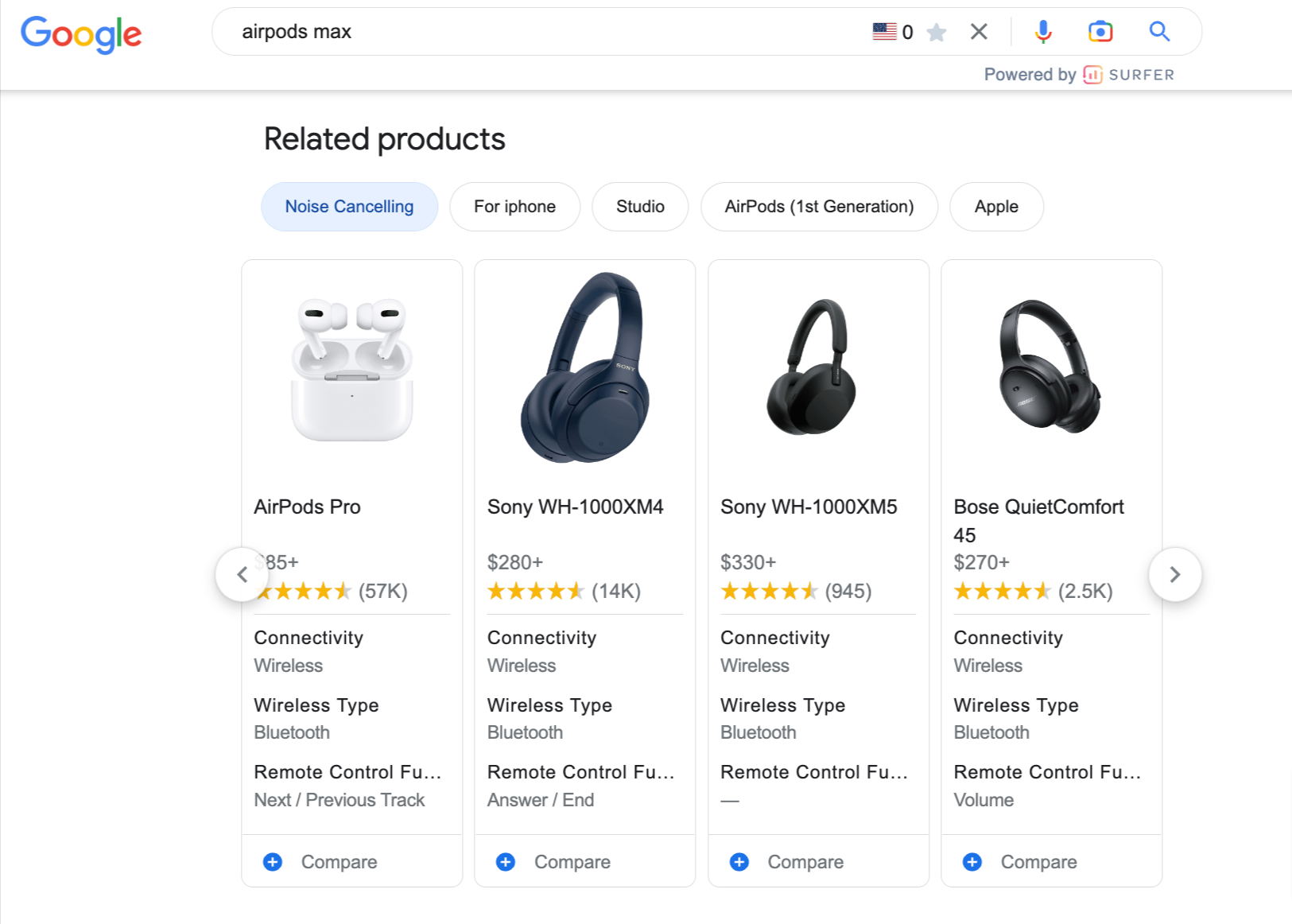Activate voice search with the microphone icon

coord(1042,31)
